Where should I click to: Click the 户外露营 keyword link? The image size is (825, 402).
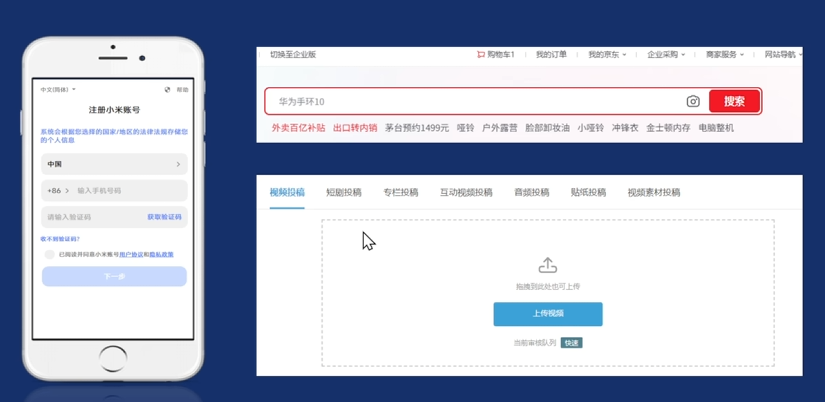pos(500,128)
